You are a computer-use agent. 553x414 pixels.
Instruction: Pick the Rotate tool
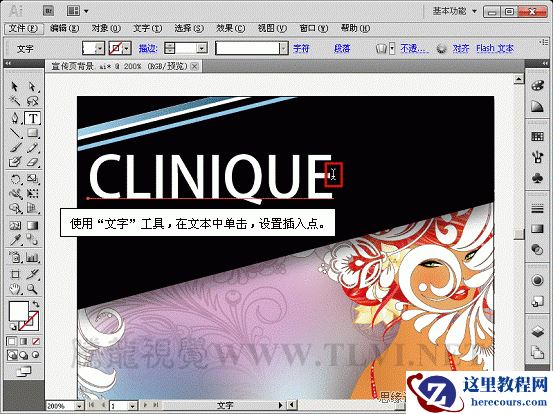(14, 179)
